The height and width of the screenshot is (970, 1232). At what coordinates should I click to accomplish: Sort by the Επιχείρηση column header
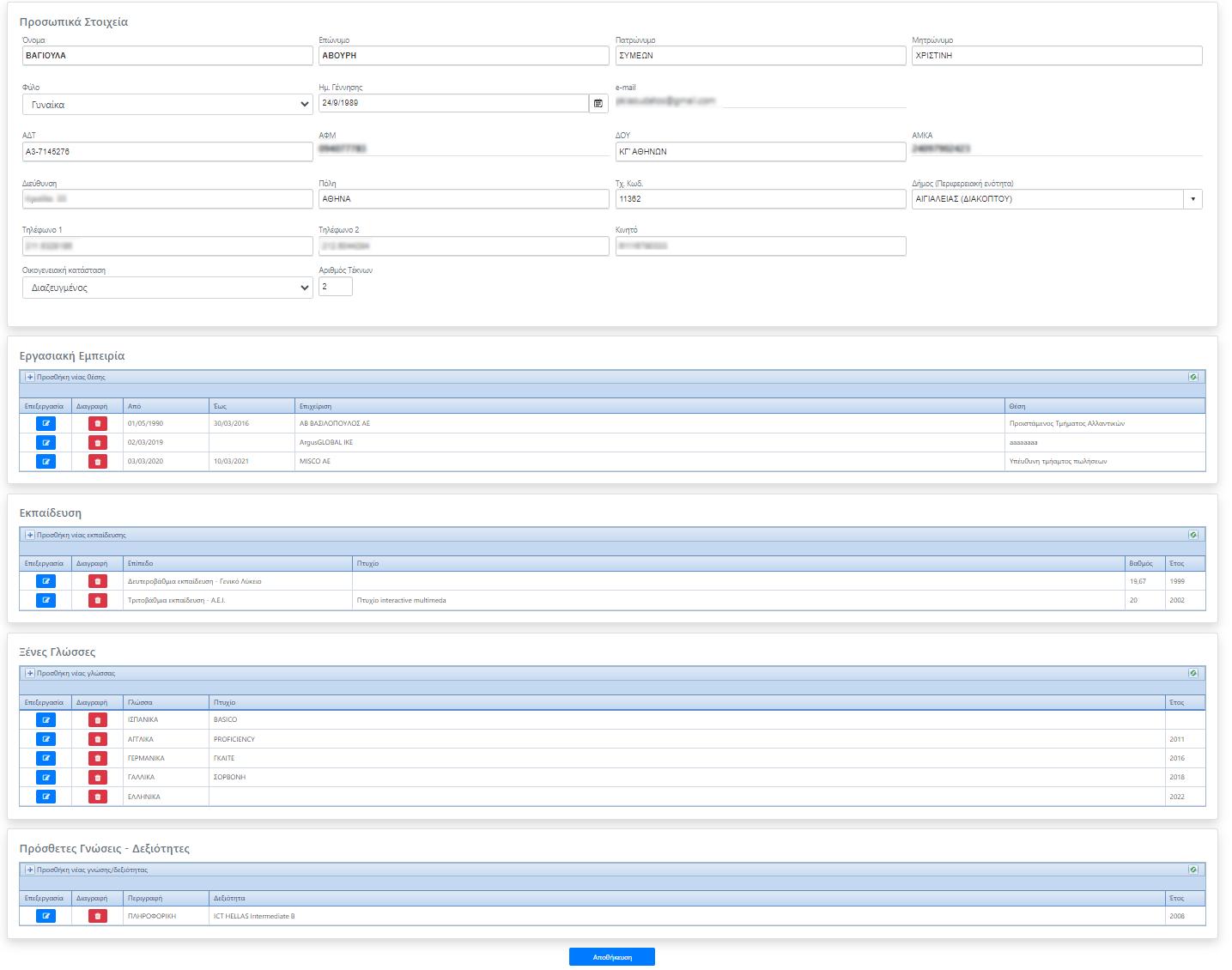(x=315, y=406)
